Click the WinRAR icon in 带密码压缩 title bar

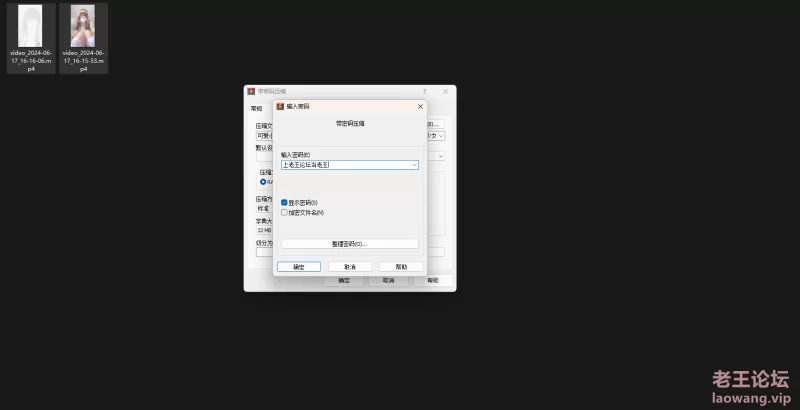pyautogui.click(x=252, y=91)
